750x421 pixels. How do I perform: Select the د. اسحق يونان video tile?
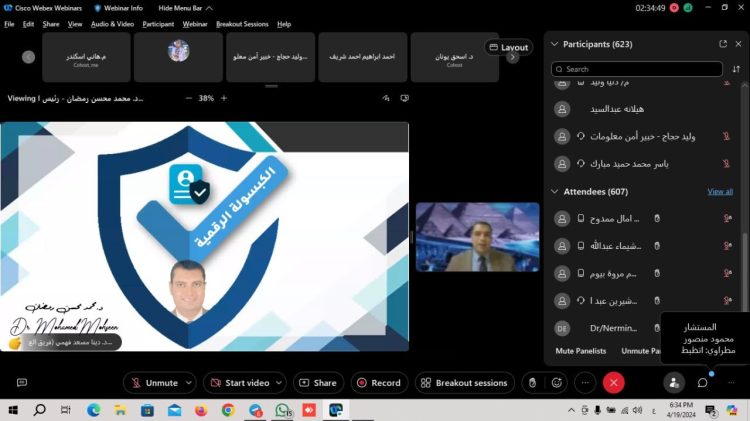click(x=454, y=57)
